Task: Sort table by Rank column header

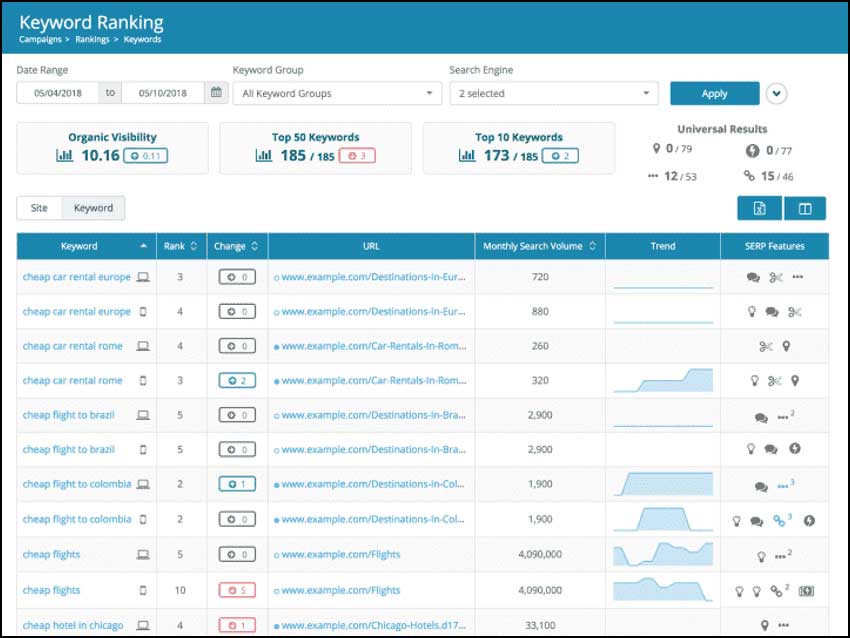Action: [x=180, y=246]
